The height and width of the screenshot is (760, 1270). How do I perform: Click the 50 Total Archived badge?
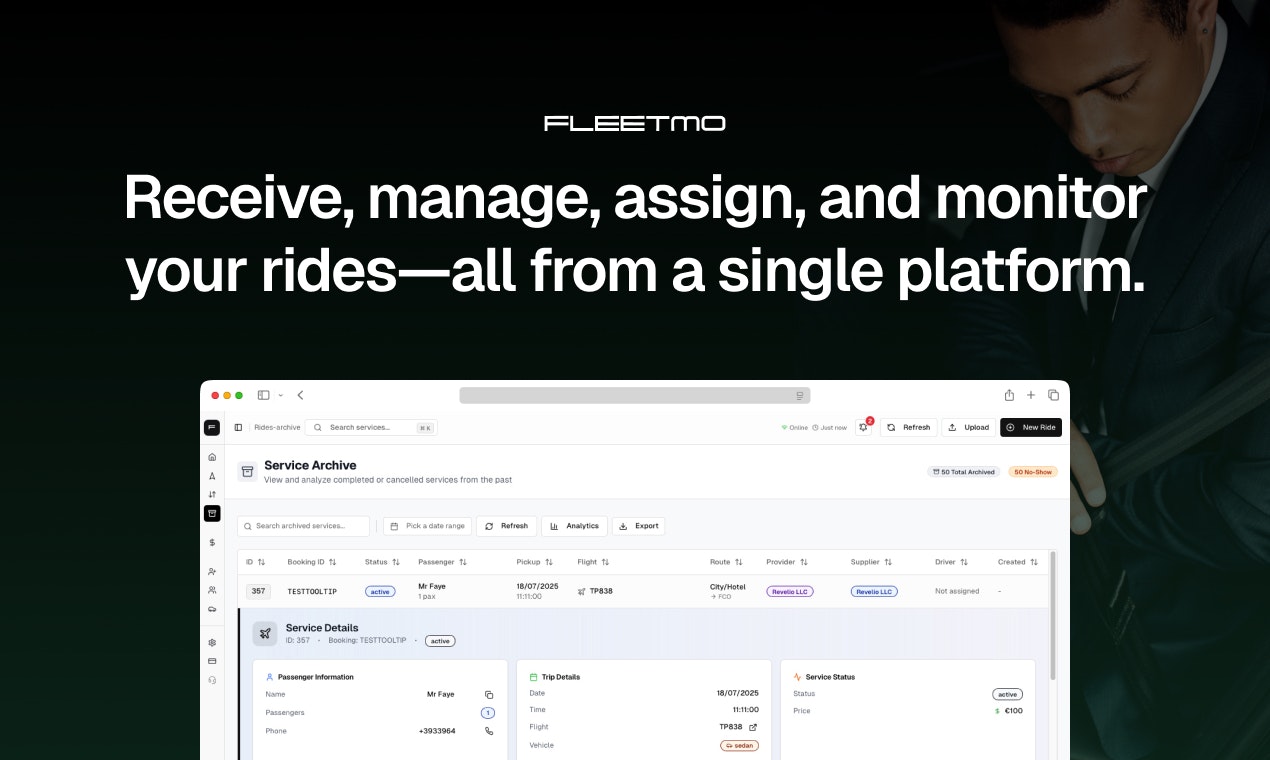tap(964, 472)
